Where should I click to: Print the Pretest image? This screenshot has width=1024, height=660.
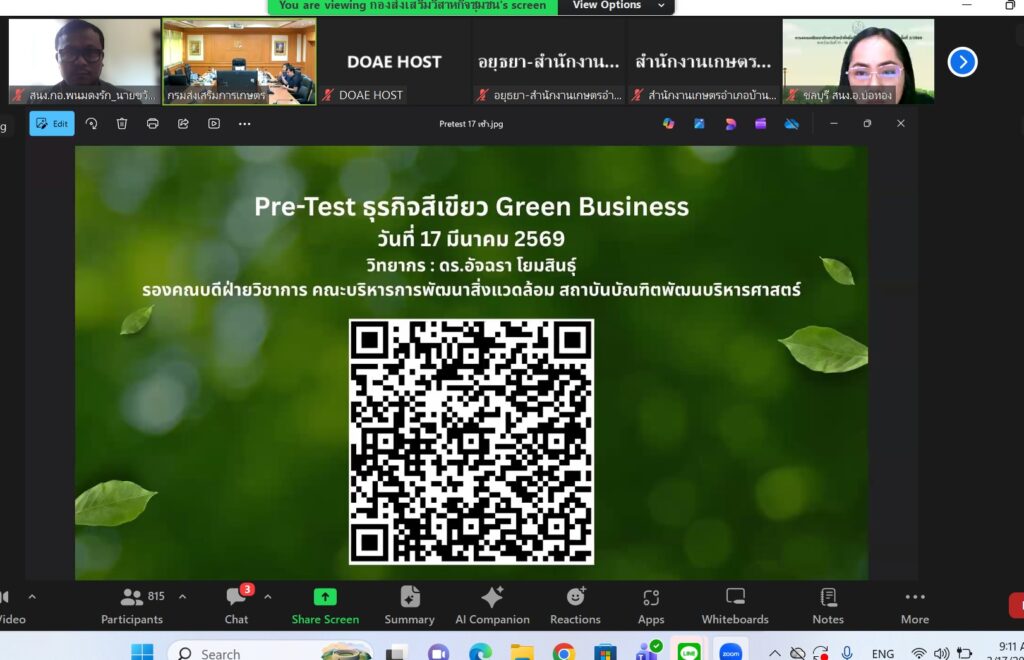[153, 124]
